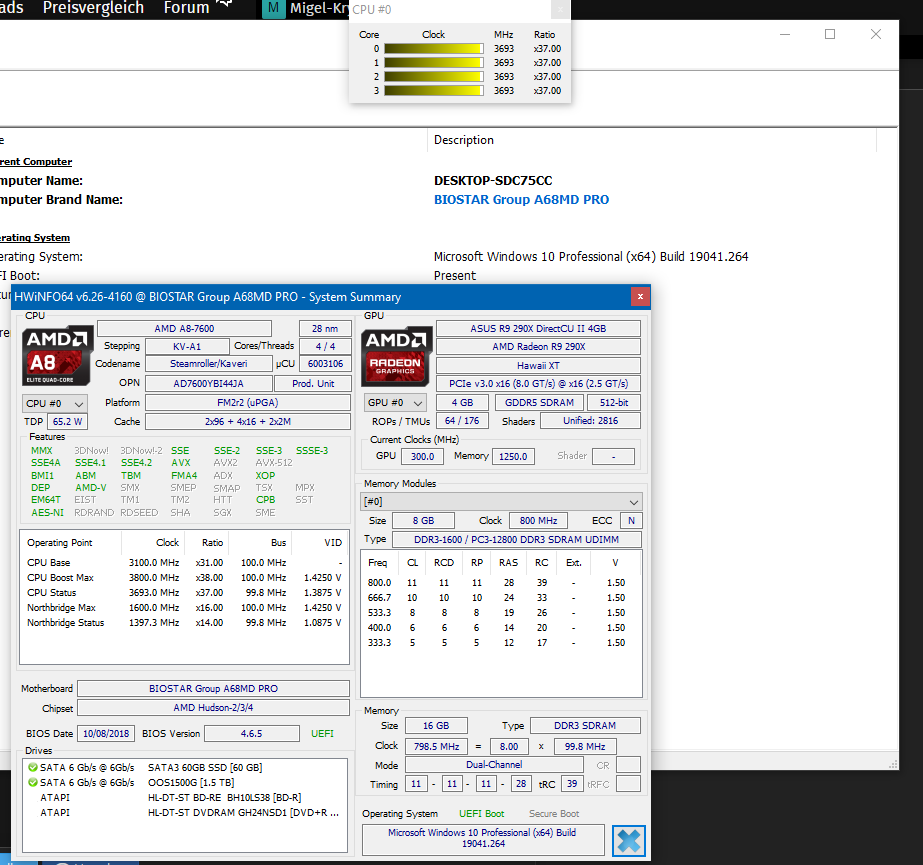Viewport: 923px width, 865px height.
Task: Click the HL-DT-ST BD-RE BH10LS38 drive entry
Action: tap(224, 797)
